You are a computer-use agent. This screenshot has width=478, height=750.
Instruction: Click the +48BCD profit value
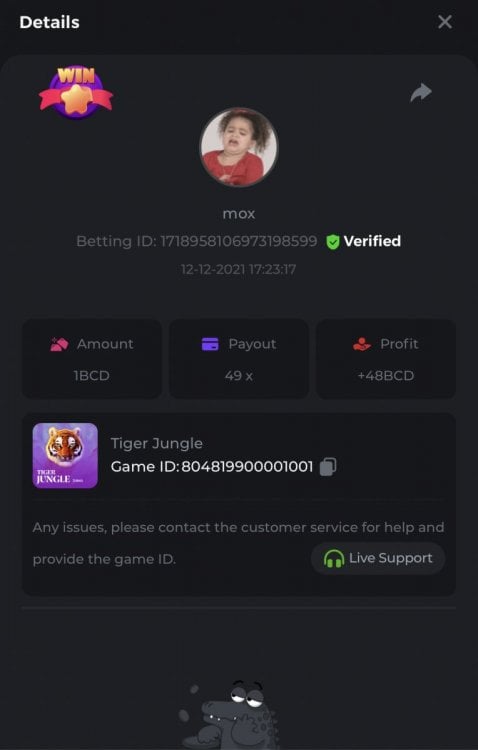(x=386, y=376)
